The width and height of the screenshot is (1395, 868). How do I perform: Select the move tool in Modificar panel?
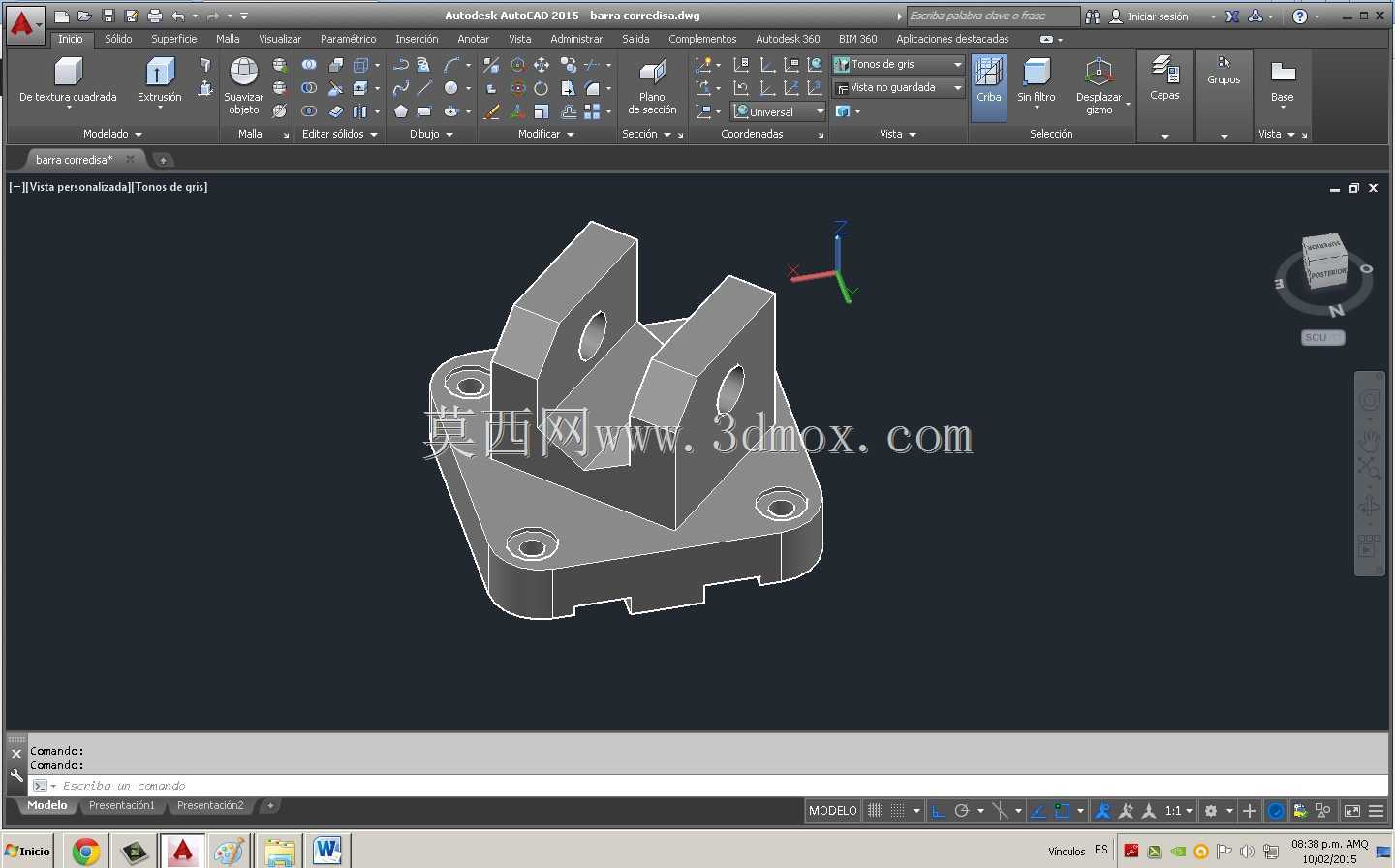[x=542, y=65]
